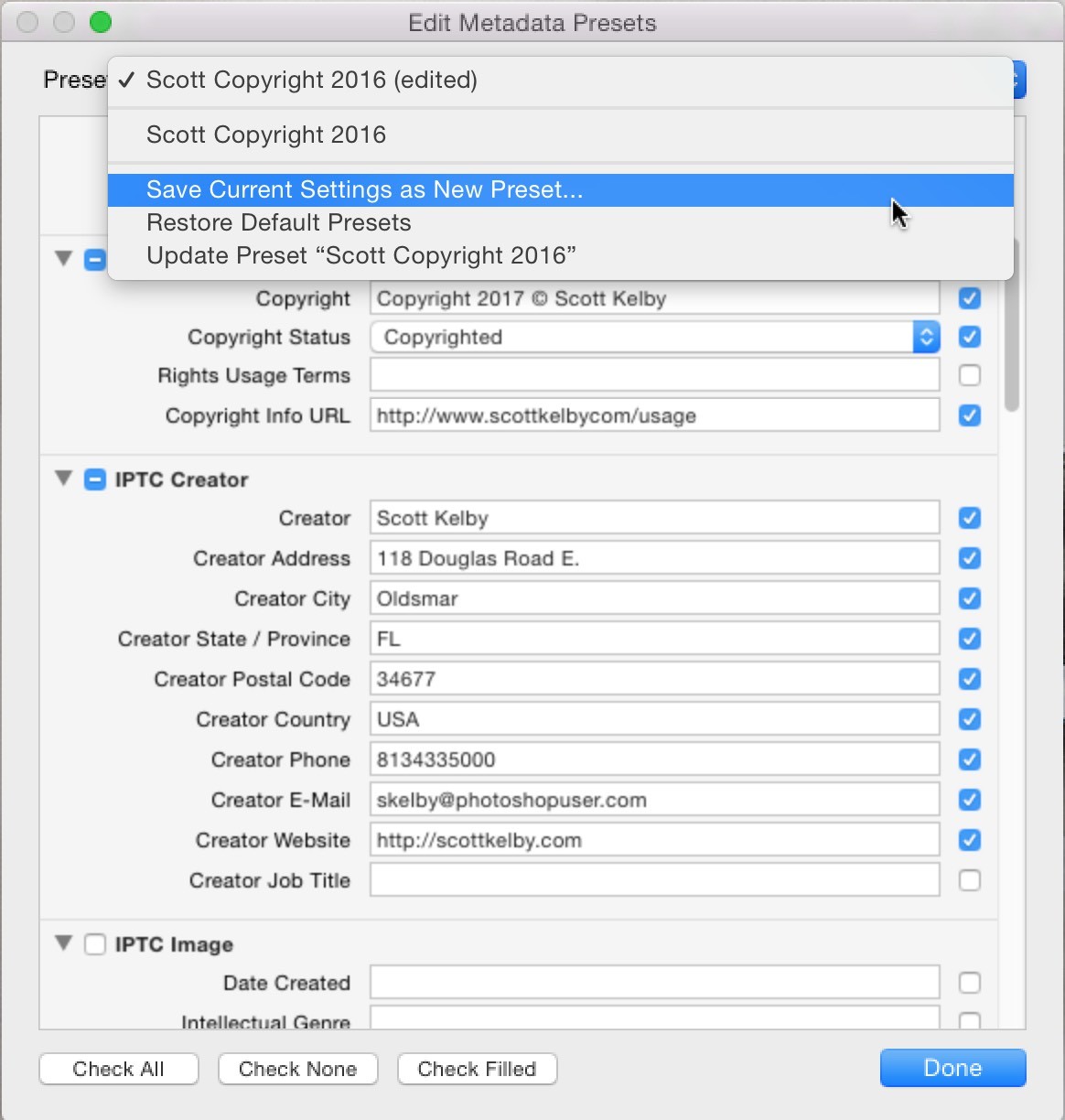Open the Copyright Status dropdown
1065x1120 pixels.
926,337
